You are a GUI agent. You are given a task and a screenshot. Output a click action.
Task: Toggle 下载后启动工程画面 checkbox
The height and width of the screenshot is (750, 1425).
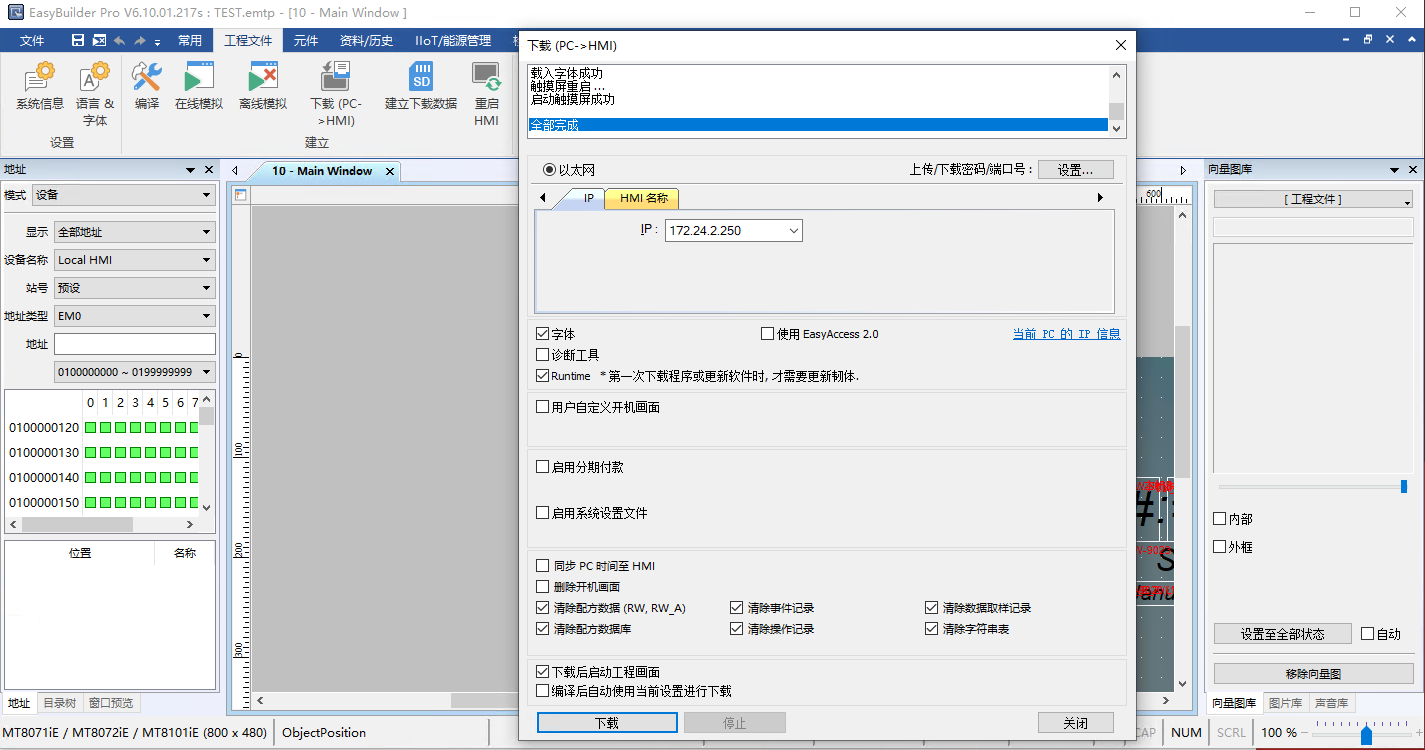pos(543,672)
